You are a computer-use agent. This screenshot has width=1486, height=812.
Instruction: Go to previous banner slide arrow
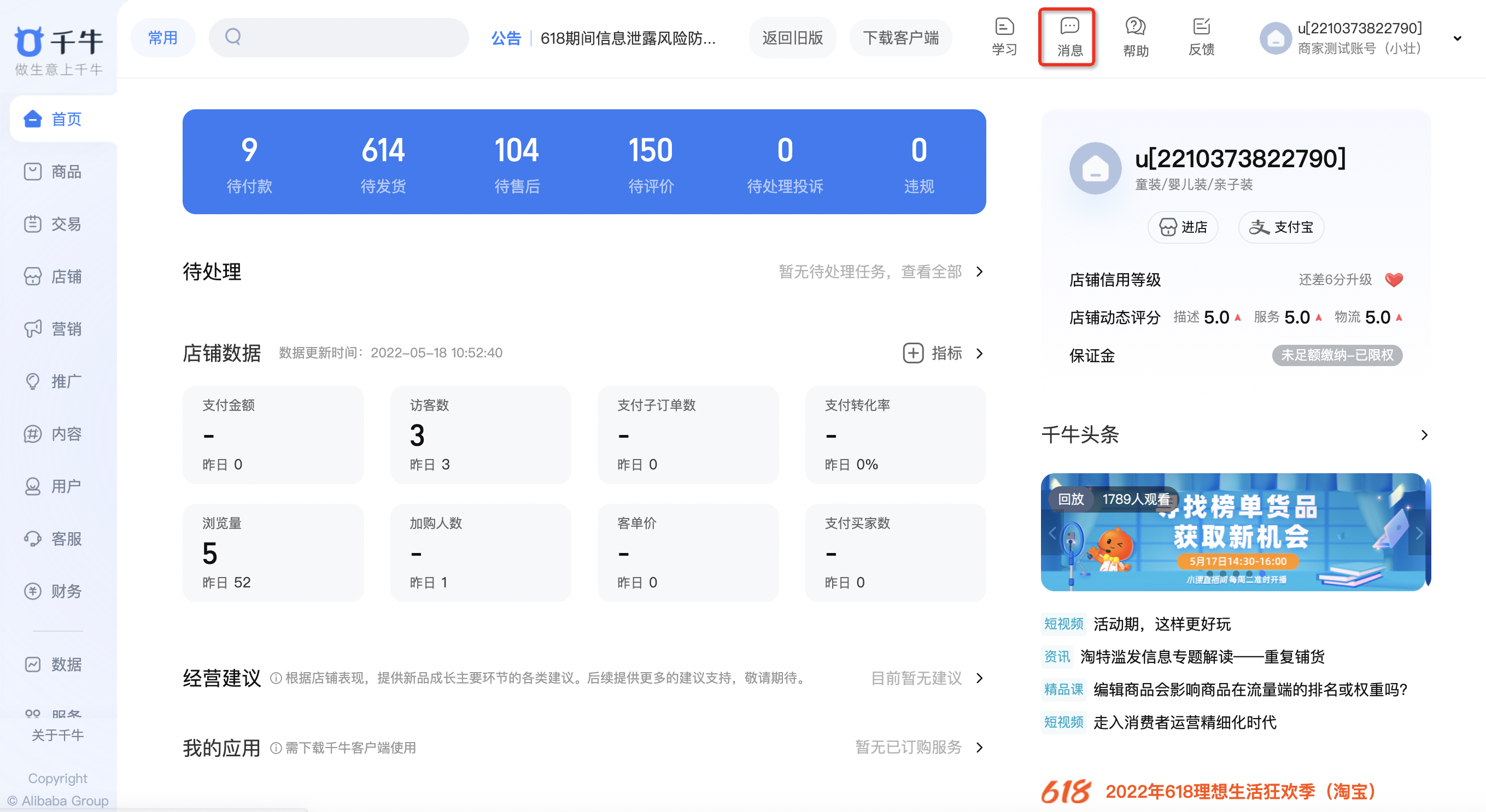[x=1051, y=533]
